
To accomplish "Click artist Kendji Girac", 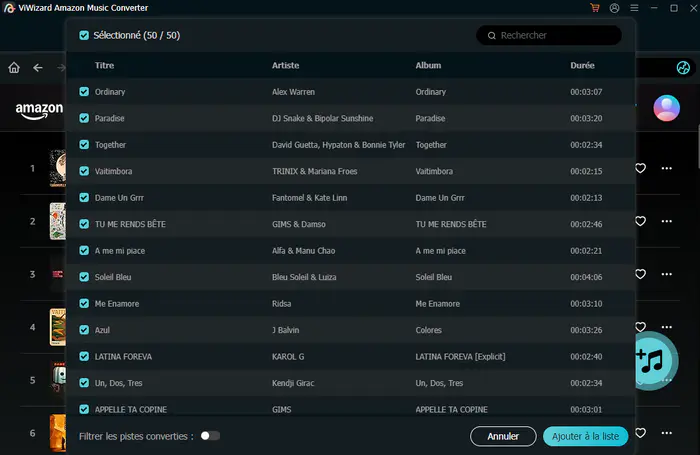I will [x=293, y=383].
